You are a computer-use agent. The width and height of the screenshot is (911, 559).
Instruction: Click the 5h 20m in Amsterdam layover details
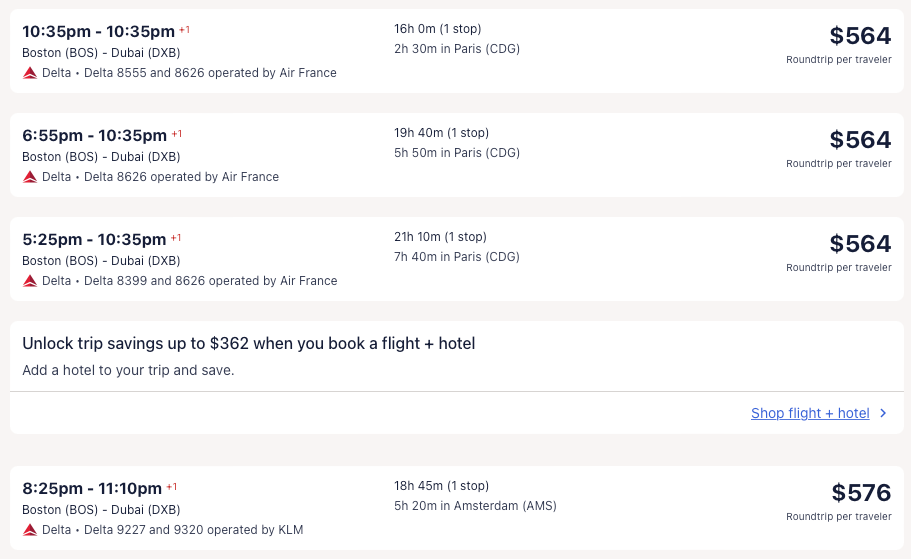point(475,506)
